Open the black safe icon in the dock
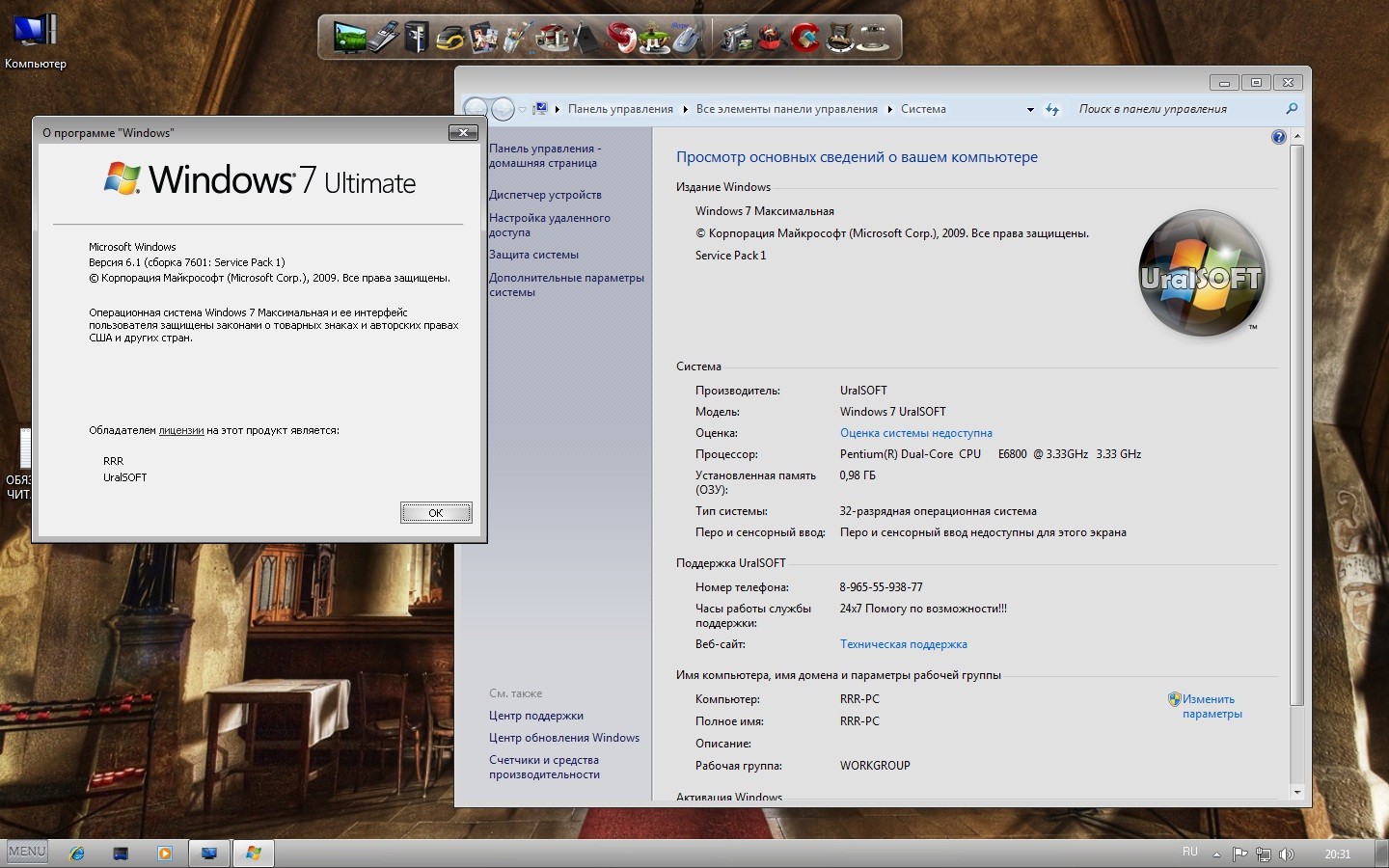 [416, 38]
